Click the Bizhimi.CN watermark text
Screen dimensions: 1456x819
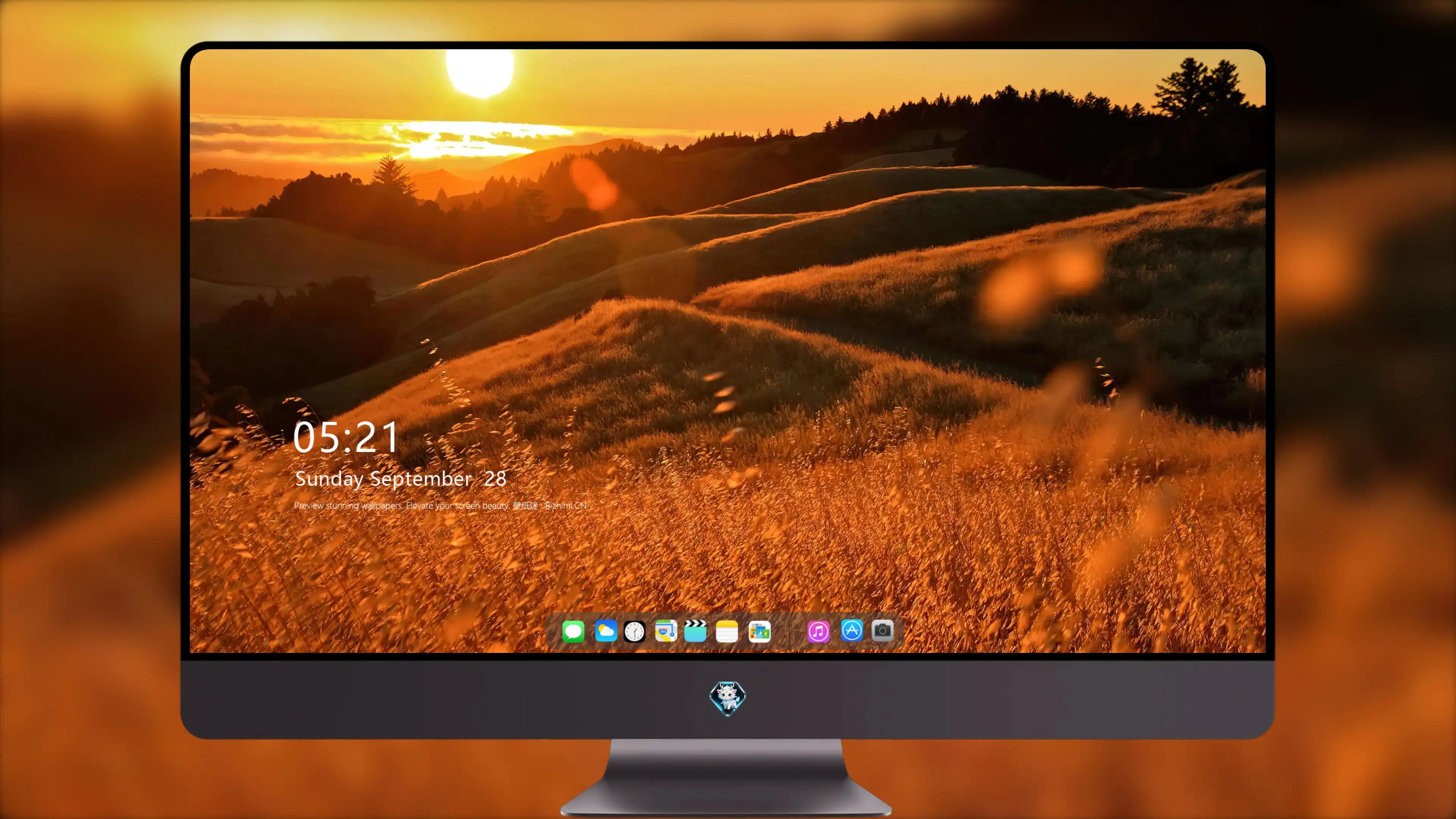click(x=566, y=505)
